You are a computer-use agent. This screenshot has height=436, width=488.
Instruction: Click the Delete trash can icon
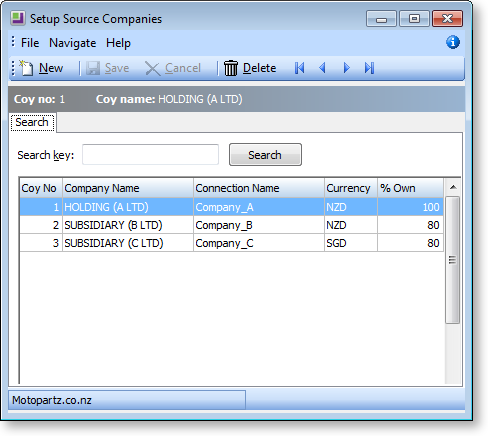point(231,68)
